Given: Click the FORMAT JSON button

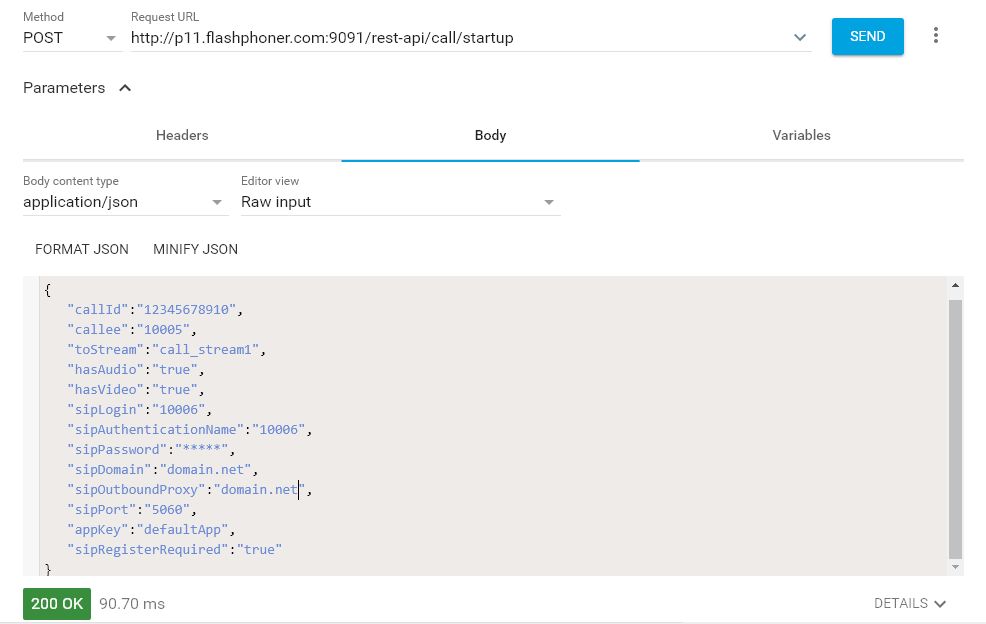Looking at the screenshot, I should point(82,249).
